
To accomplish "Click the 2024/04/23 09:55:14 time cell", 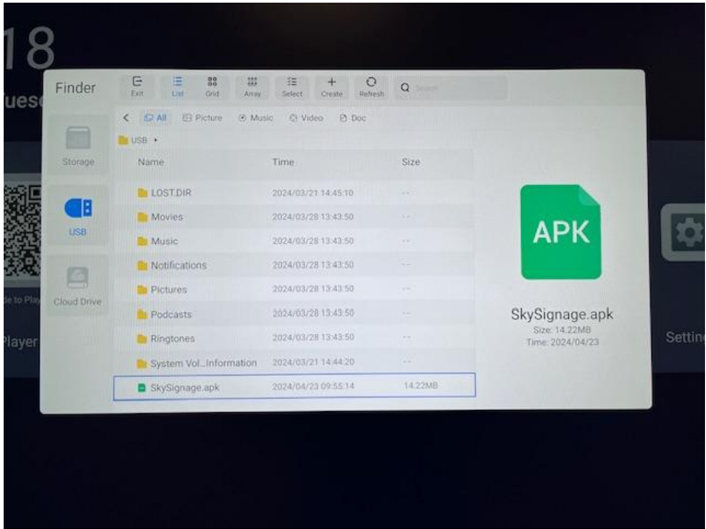I will [313, 386].
